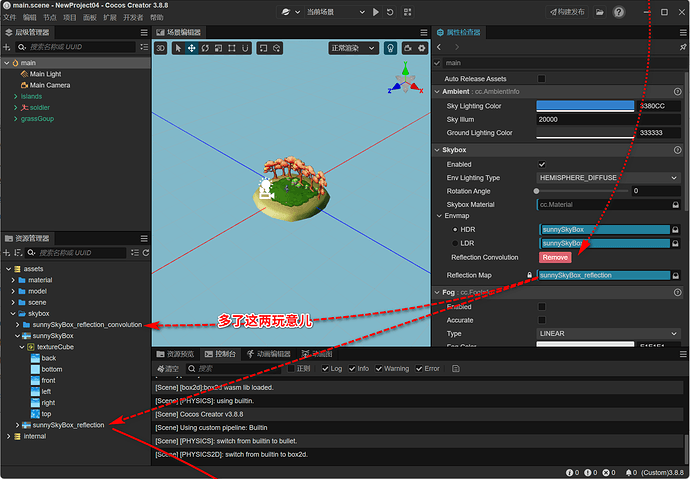Toggle the Warning filter checkbox
This screenshot has width=690, height=479.
pyautogui.click(x=378, y=369)
